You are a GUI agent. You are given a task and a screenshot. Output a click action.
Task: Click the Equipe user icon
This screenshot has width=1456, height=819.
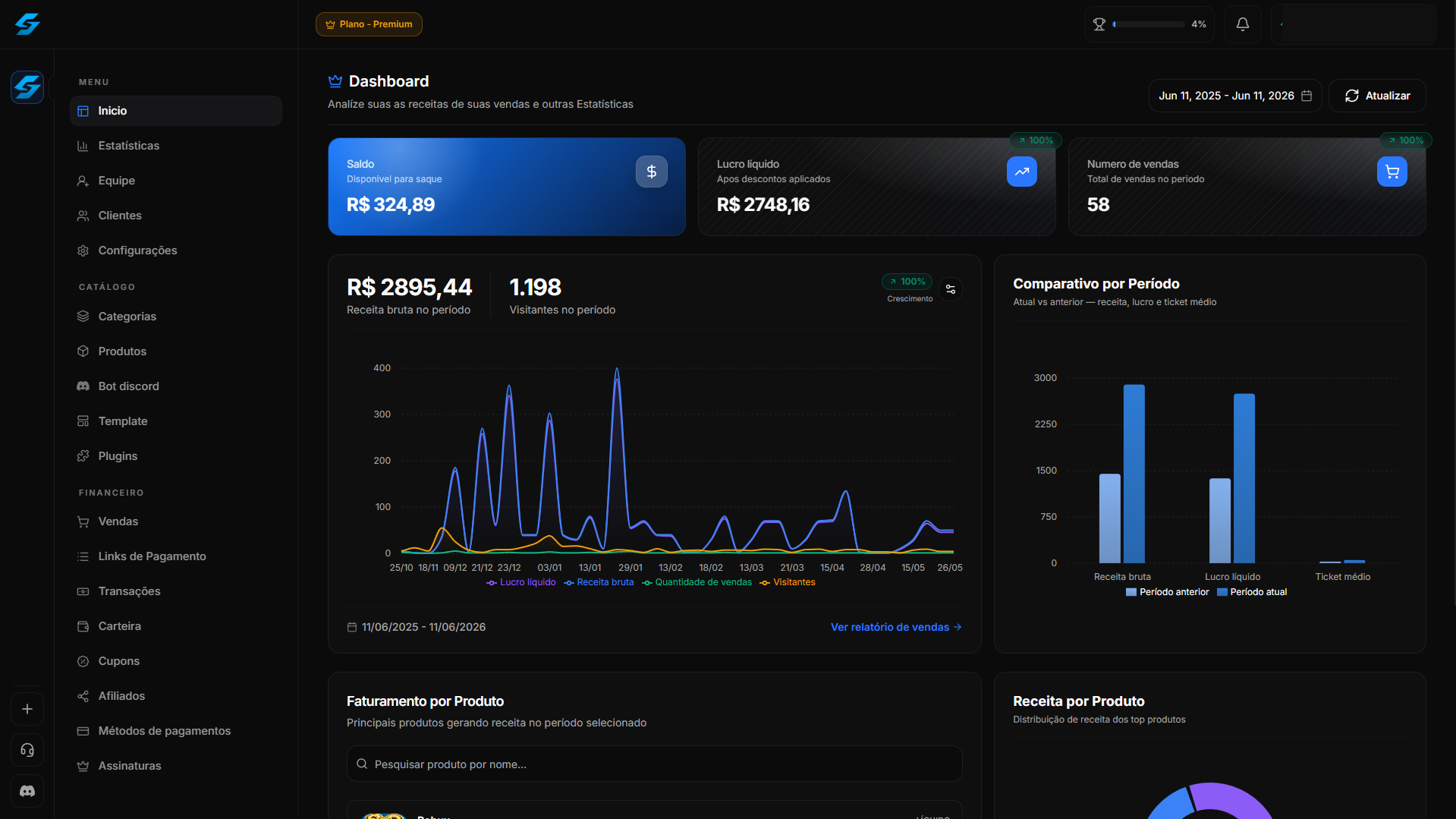tap(83, 181)
